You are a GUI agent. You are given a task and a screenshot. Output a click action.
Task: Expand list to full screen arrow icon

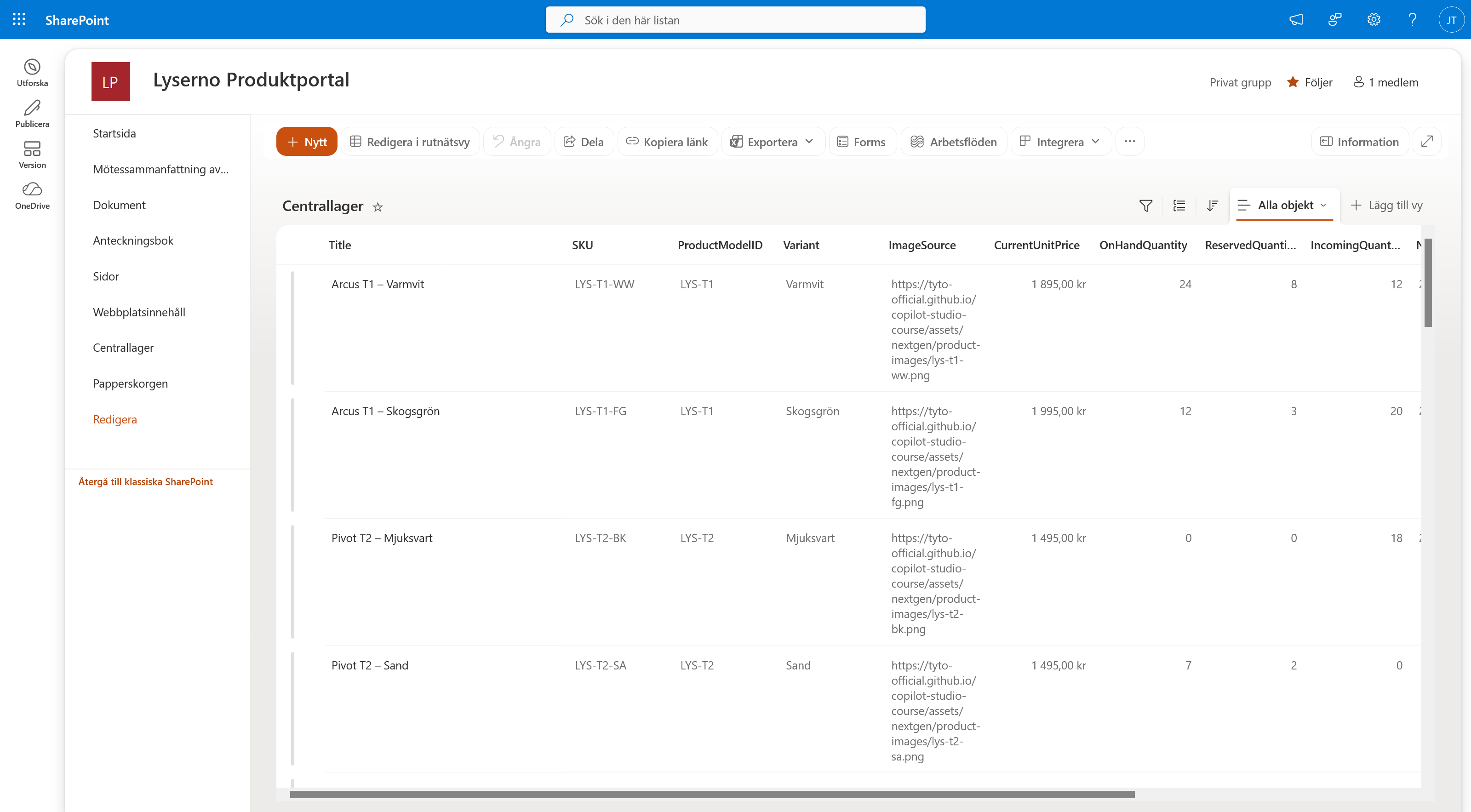point(1427,141)
